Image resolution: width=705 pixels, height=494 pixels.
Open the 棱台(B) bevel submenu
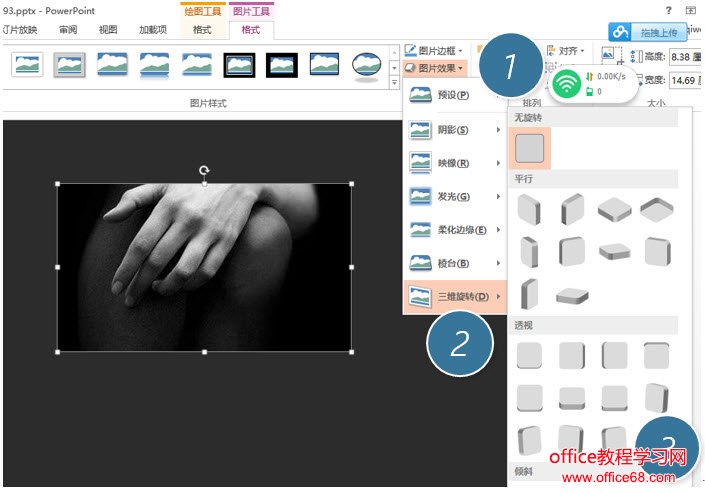455,263
